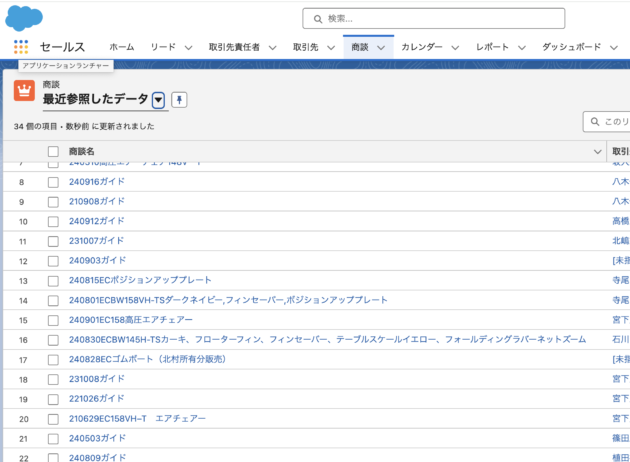The height and width of the screenshot is (462, 630).
Task: Select checkbox for 240828ECゴムボート row
Action: click(53, 360)
